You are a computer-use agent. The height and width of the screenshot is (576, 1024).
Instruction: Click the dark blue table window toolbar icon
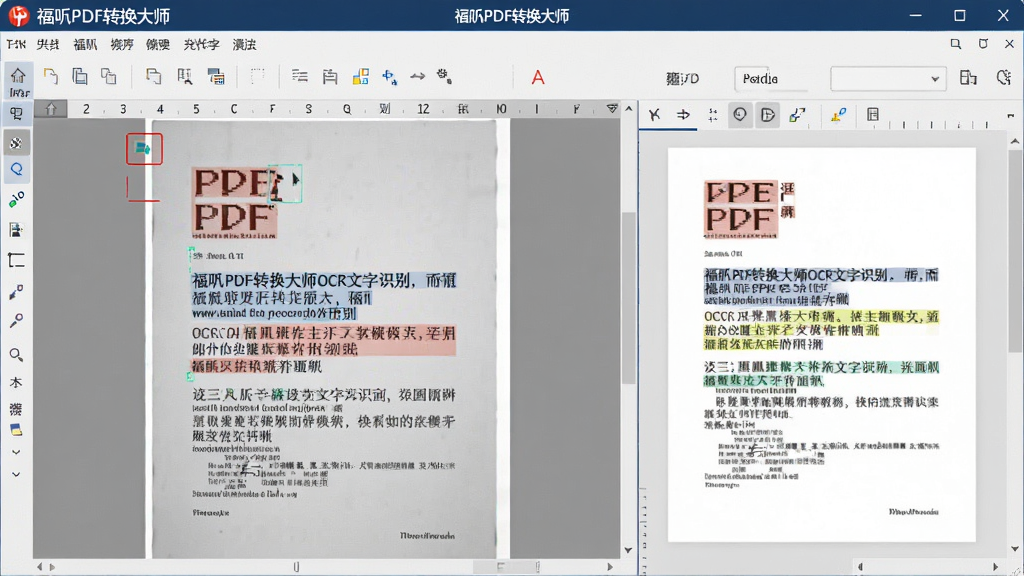point(216,76)
